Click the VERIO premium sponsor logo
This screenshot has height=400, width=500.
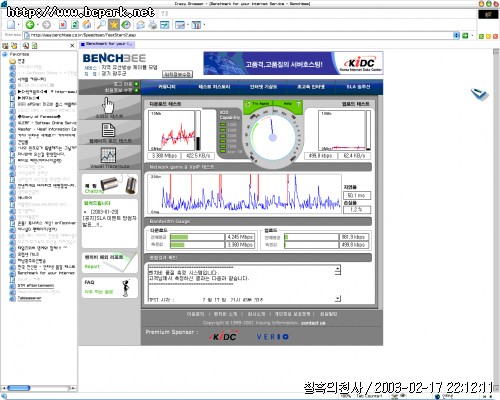tap(272, 337)
